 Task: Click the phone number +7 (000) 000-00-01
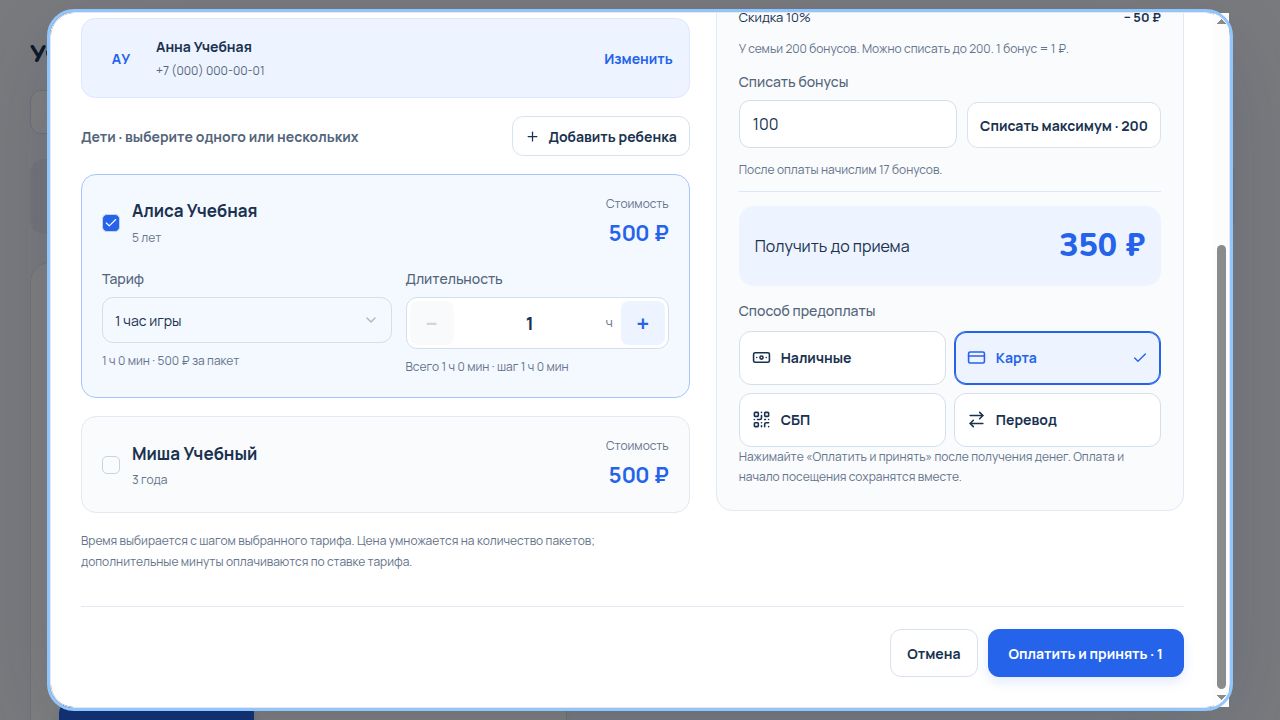tap(210, 71)
